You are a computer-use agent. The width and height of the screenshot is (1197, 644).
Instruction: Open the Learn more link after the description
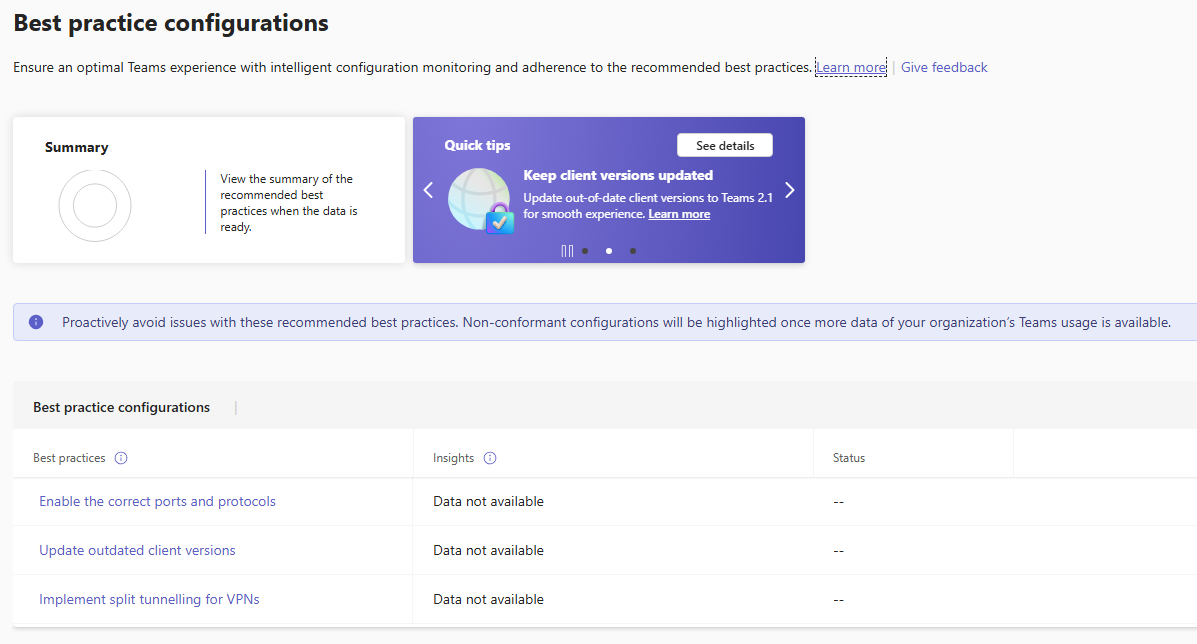pyautogui.click(x=850, y=67)
